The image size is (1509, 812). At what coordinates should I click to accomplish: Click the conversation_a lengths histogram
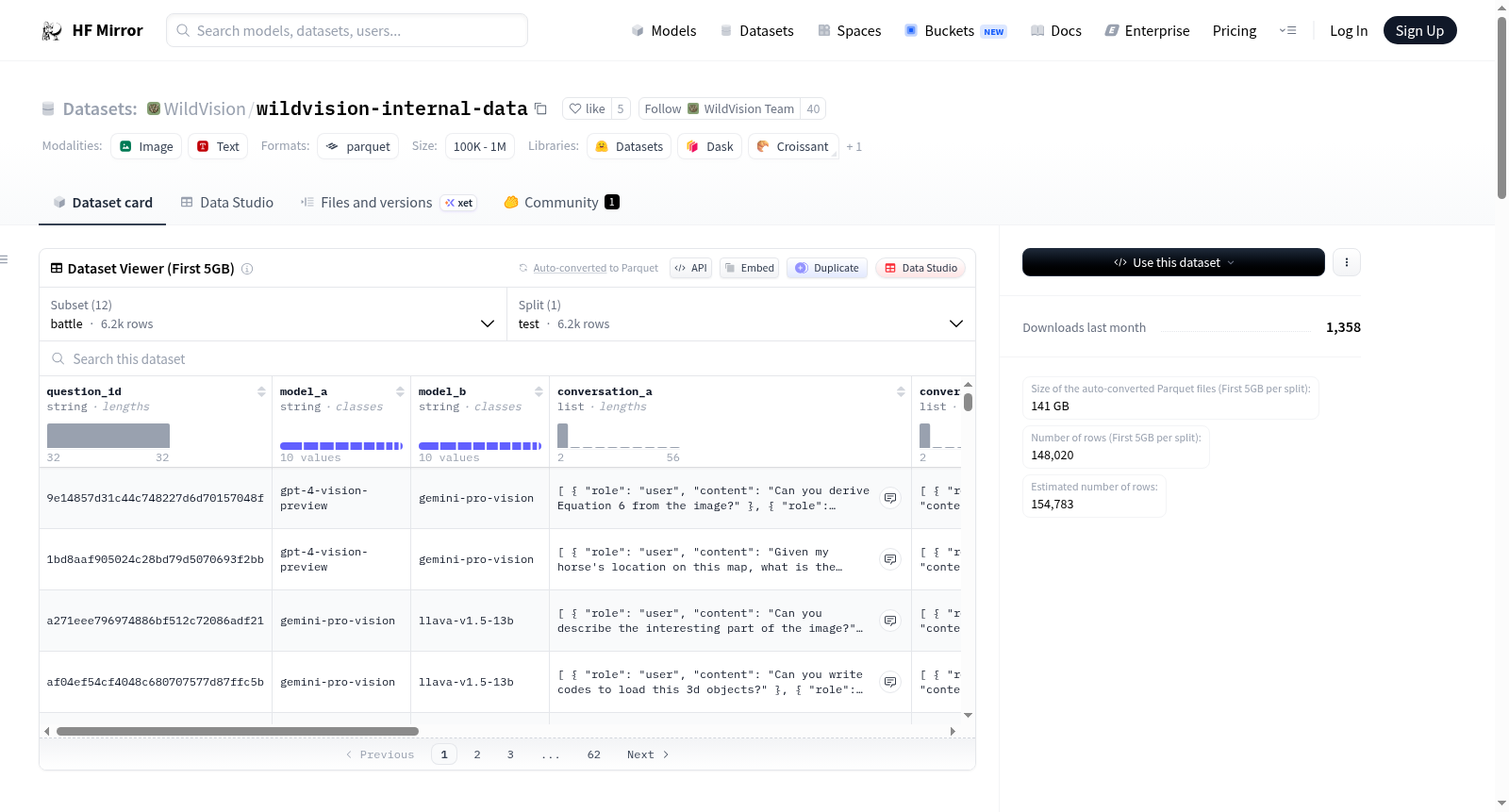[x=618, y=436]
